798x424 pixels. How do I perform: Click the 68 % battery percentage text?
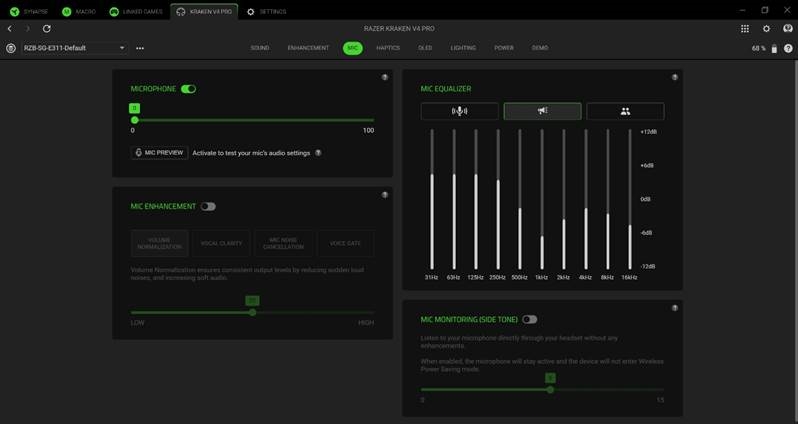[758, 48]
